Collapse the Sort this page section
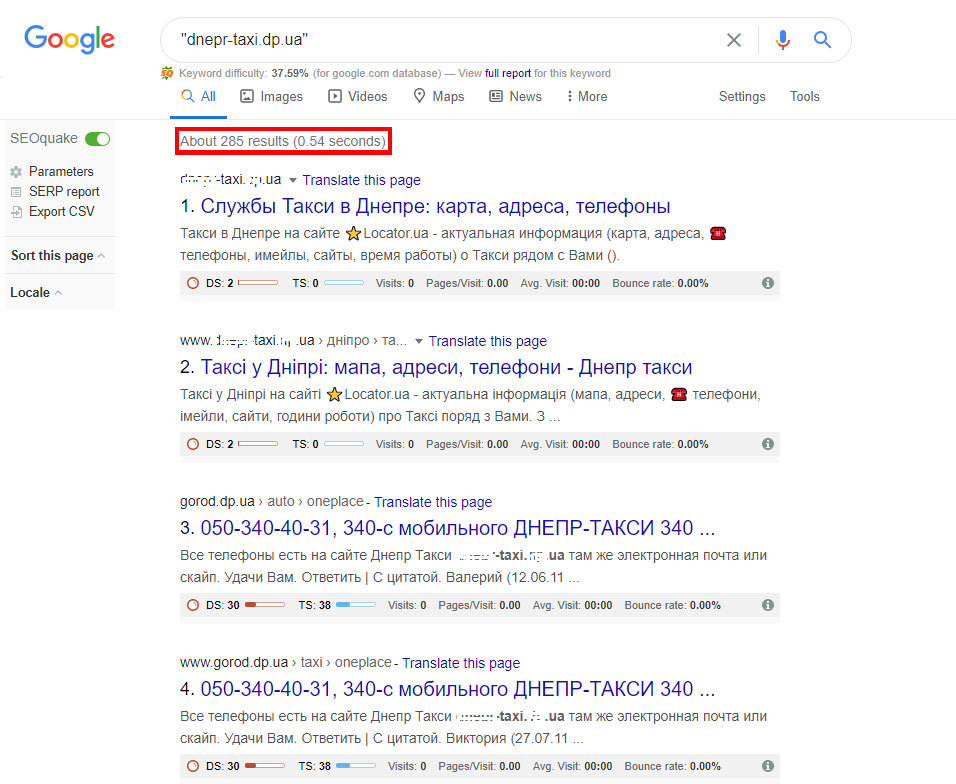The image size is (956, 784). (58, 255)
